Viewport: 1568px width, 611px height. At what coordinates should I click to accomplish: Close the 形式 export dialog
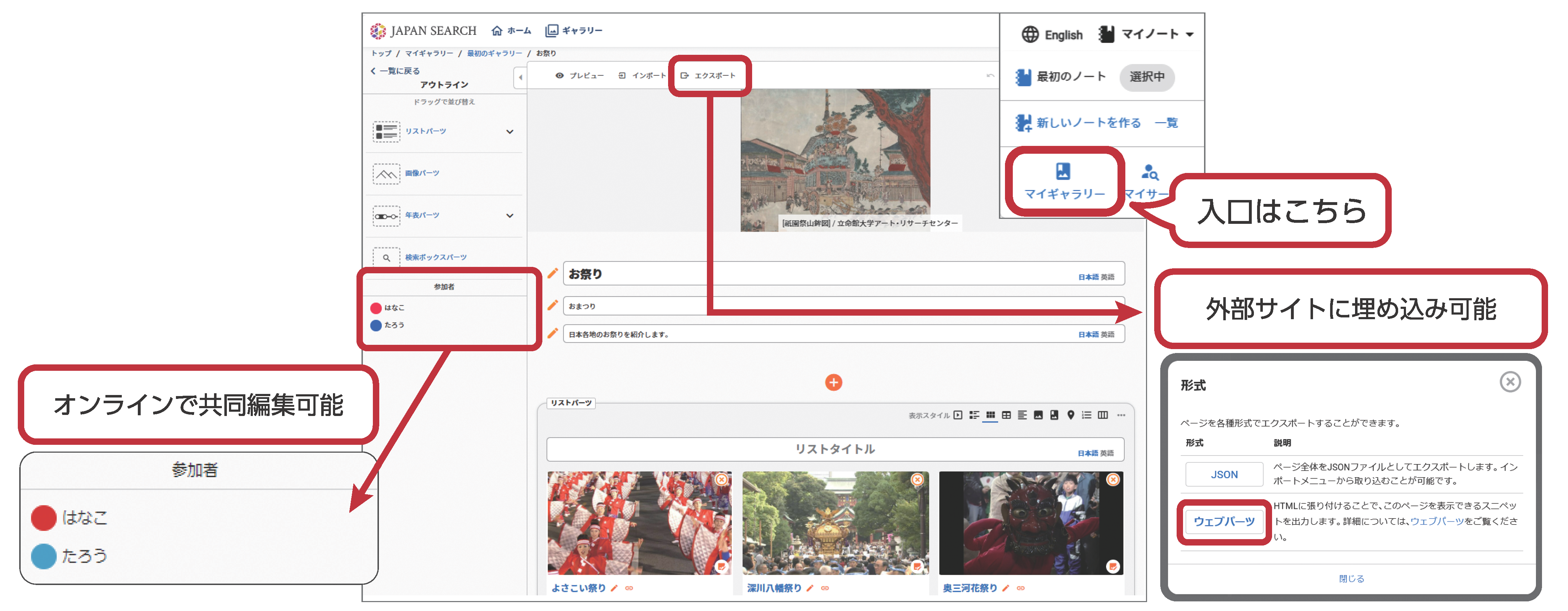point(1510,382)
